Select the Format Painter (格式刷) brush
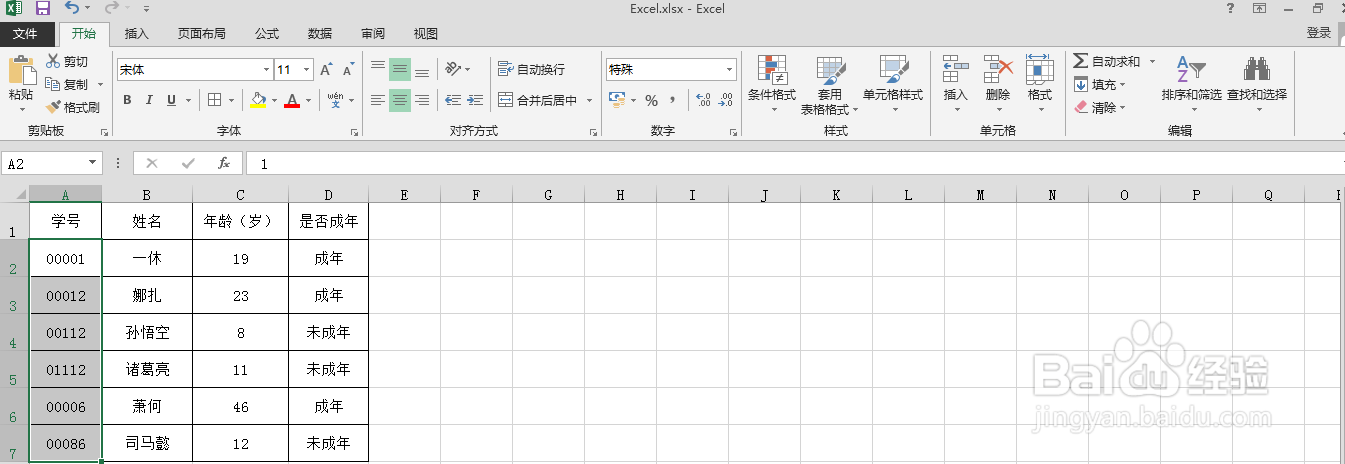This screenshot has width=1345, height=464. [x=53, y=107]
